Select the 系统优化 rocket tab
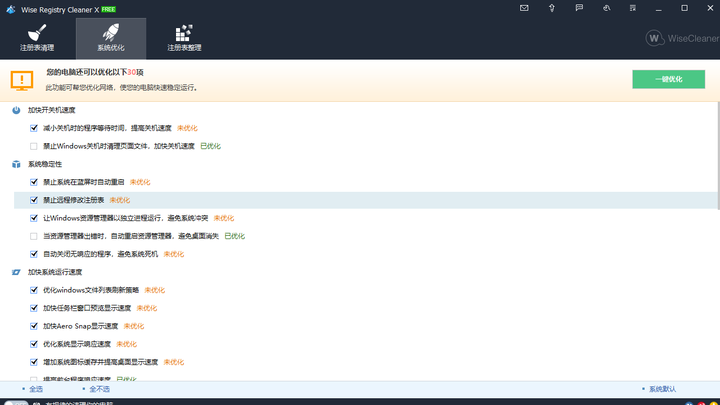Viewport: 720px width, 405px height. click(111, 39)
